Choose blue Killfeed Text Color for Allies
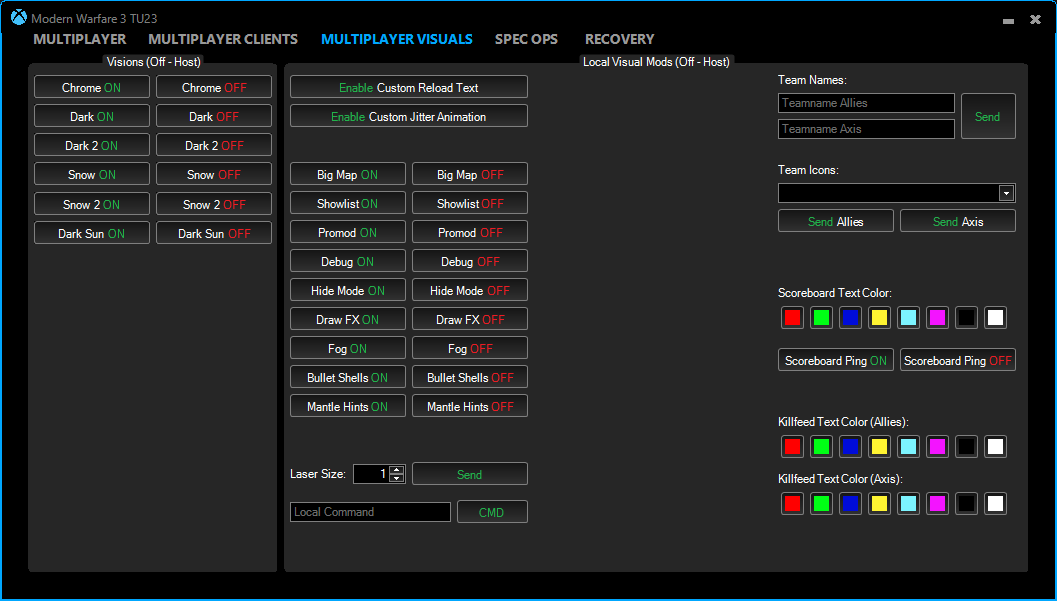 pos(851,446)
